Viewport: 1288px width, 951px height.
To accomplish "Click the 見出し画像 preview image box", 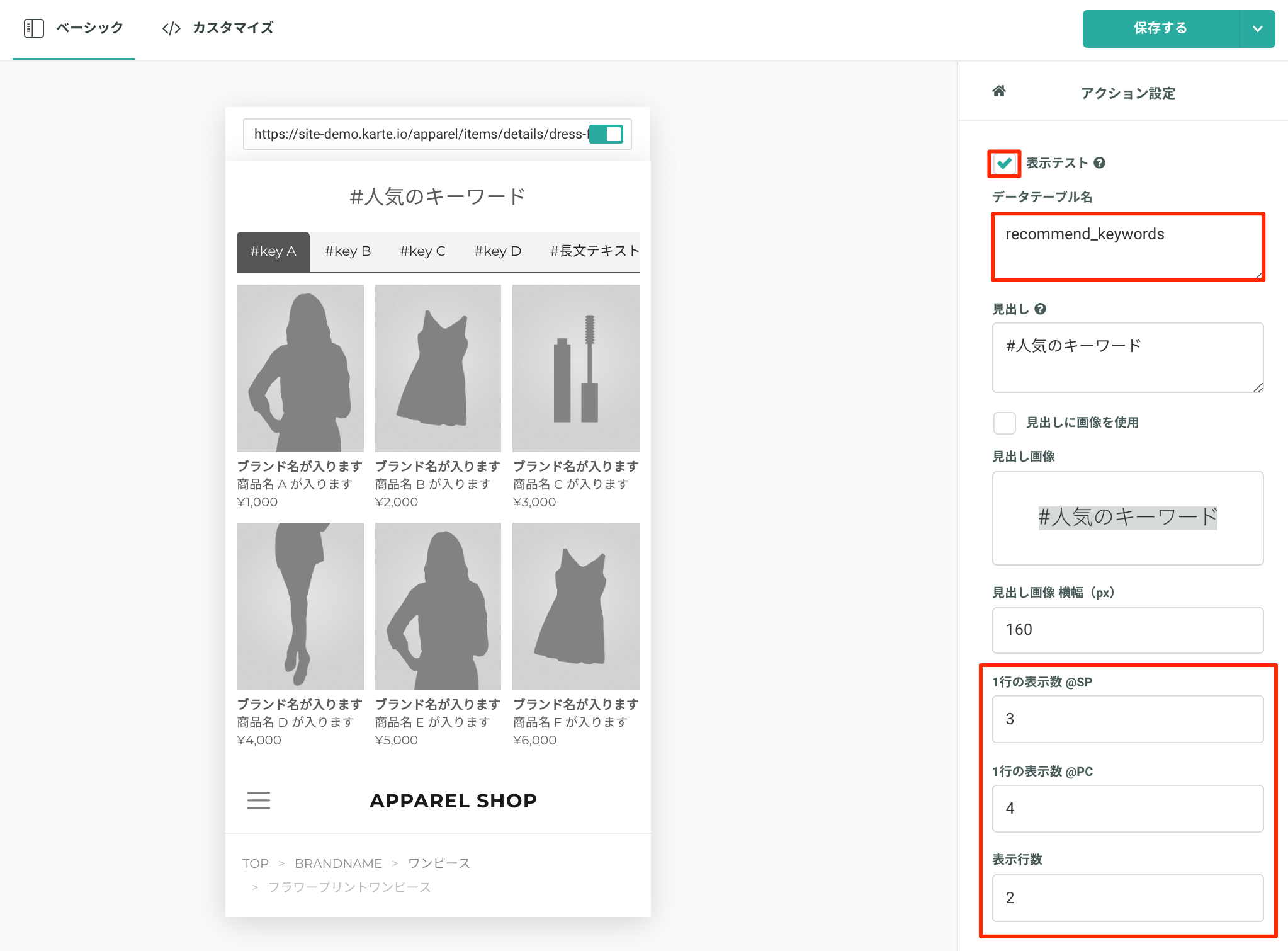I will point(1127,518).
